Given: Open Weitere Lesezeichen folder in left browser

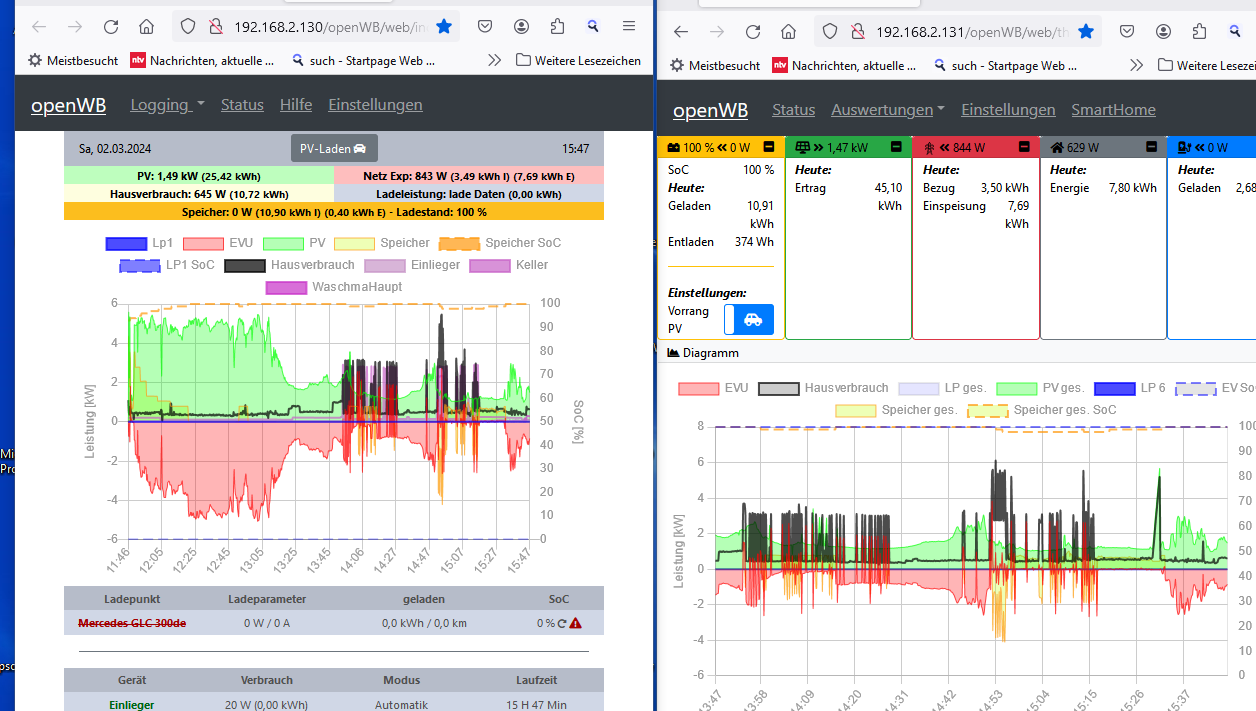Looking at the screenshot, I should [x=578, y=60].
